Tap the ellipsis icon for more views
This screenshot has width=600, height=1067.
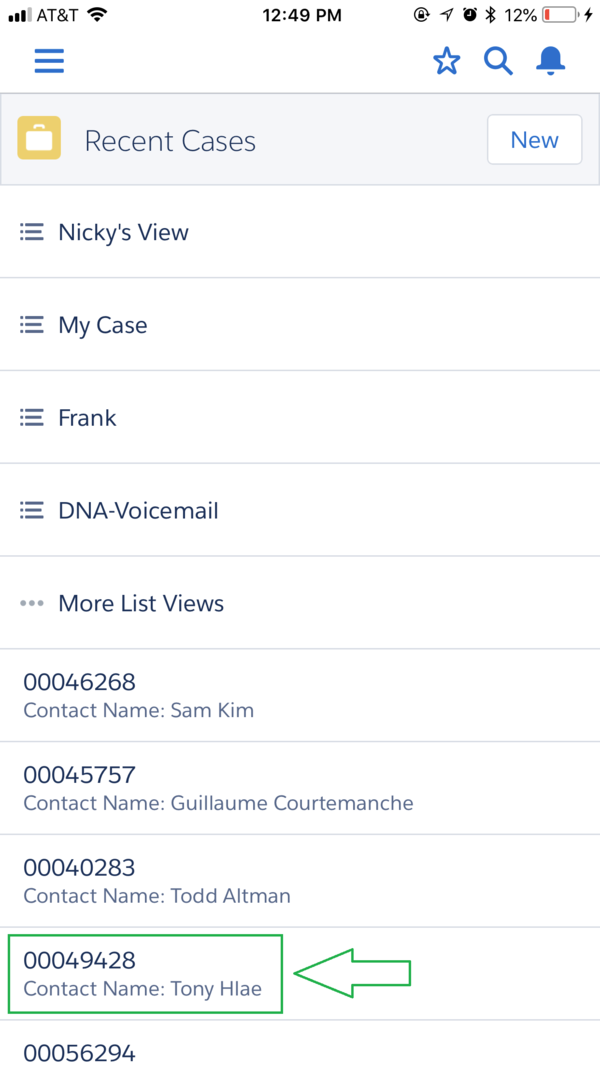[x=32, y=604]
